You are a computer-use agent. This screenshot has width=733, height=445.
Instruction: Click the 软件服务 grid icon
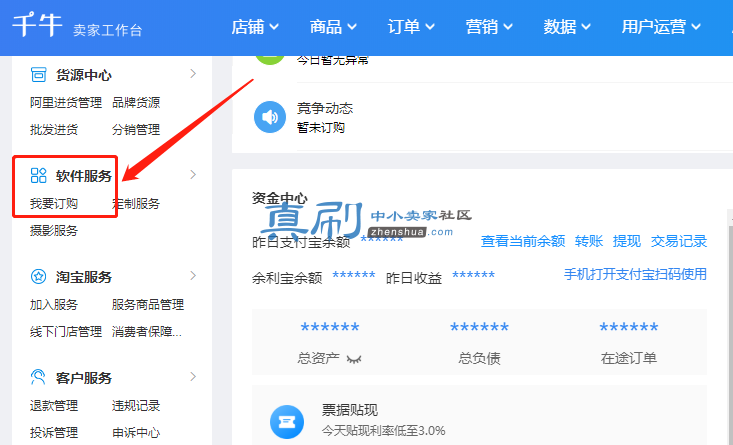pos(38,176)
